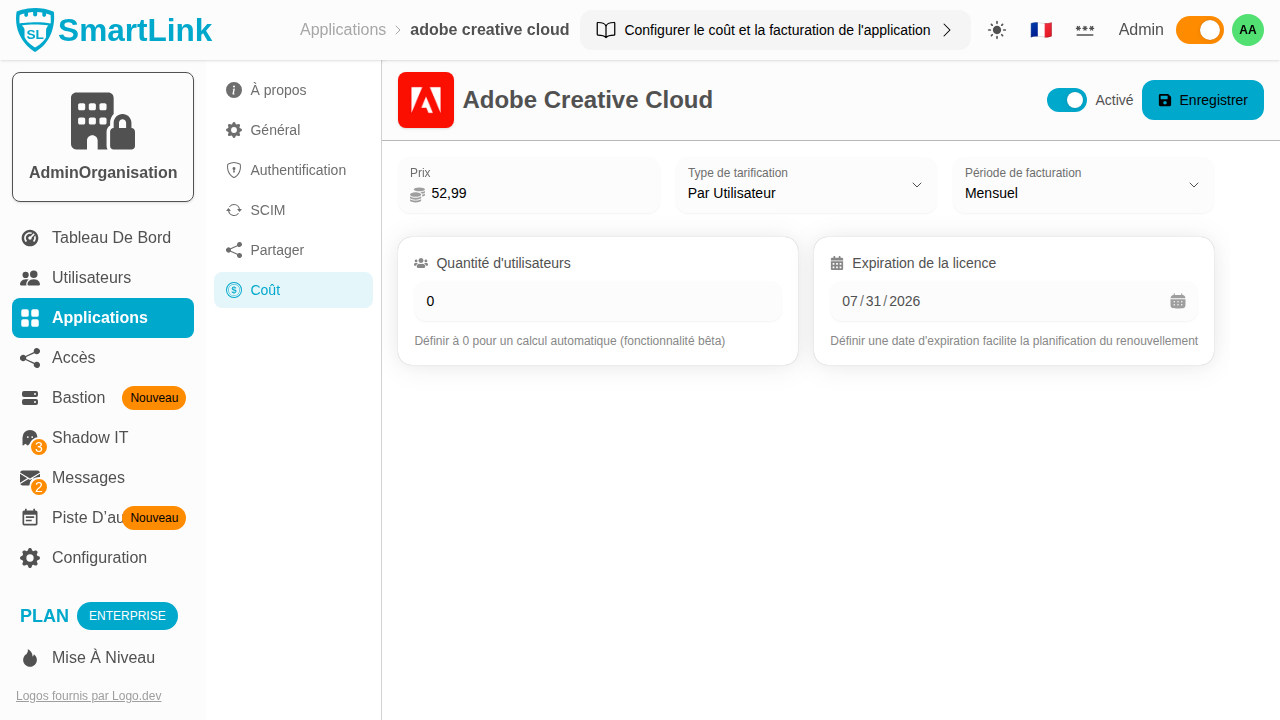Expand the billing configuration guide chevron

pyautogui.click(x=947, y=30)
